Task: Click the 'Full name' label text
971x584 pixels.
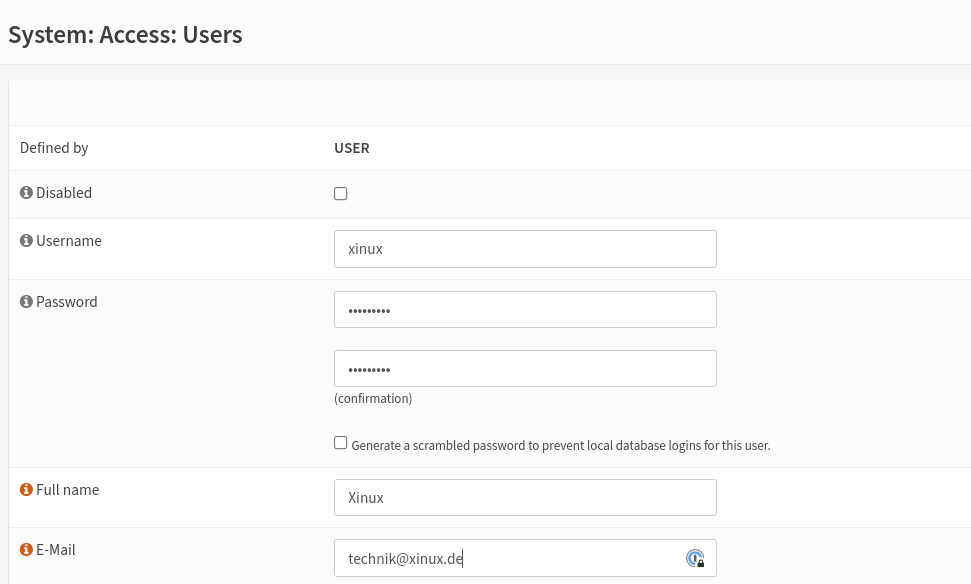Action: [67, 490]
